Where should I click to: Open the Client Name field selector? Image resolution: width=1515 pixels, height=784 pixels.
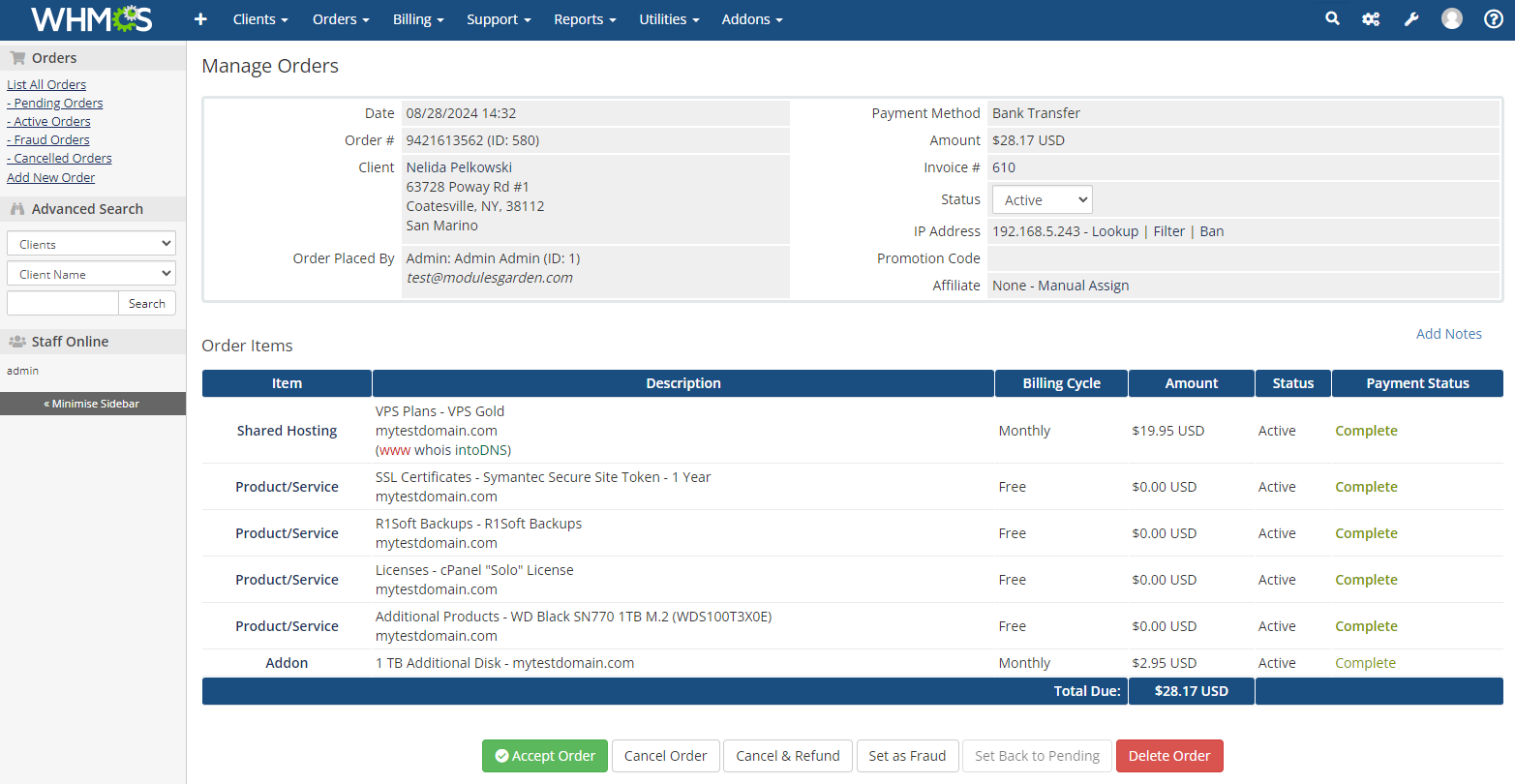90,273
